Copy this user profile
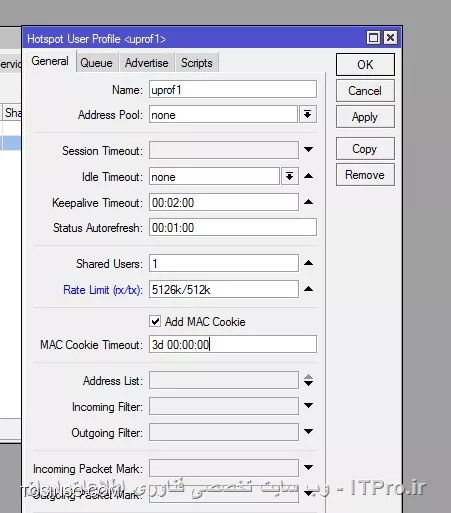This screenshot has height=513, width=451. click(x=365, y=149)
